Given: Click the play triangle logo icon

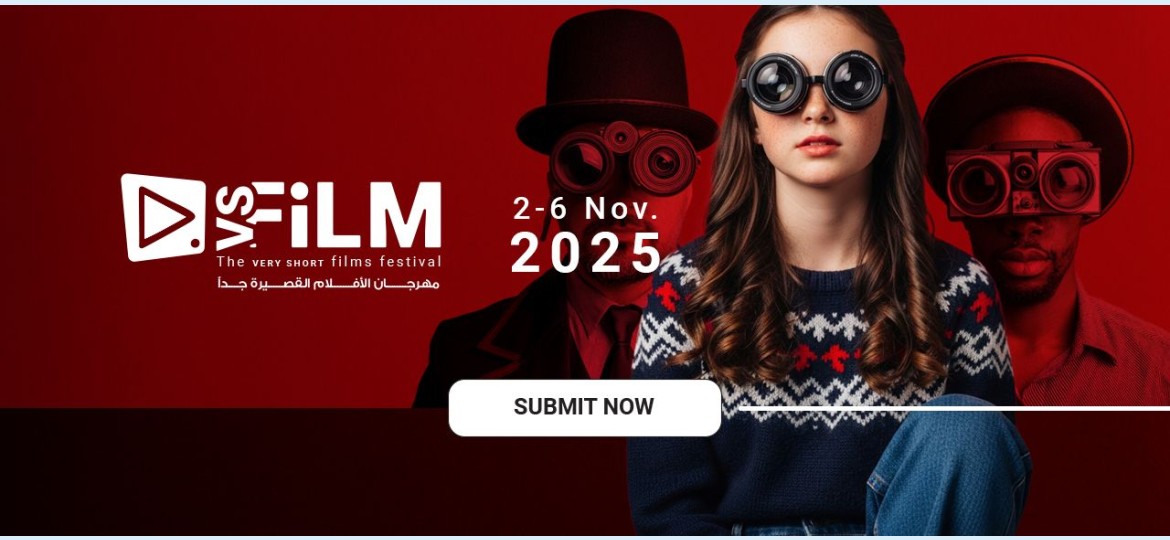Looking at the screenshot, I should click(x=163, y=217).
